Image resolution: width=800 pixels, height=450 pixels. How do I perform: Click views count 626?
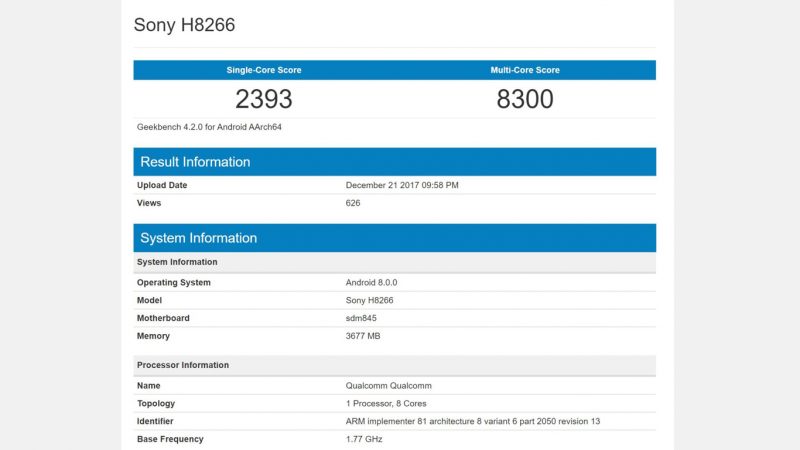coord(353,203)
